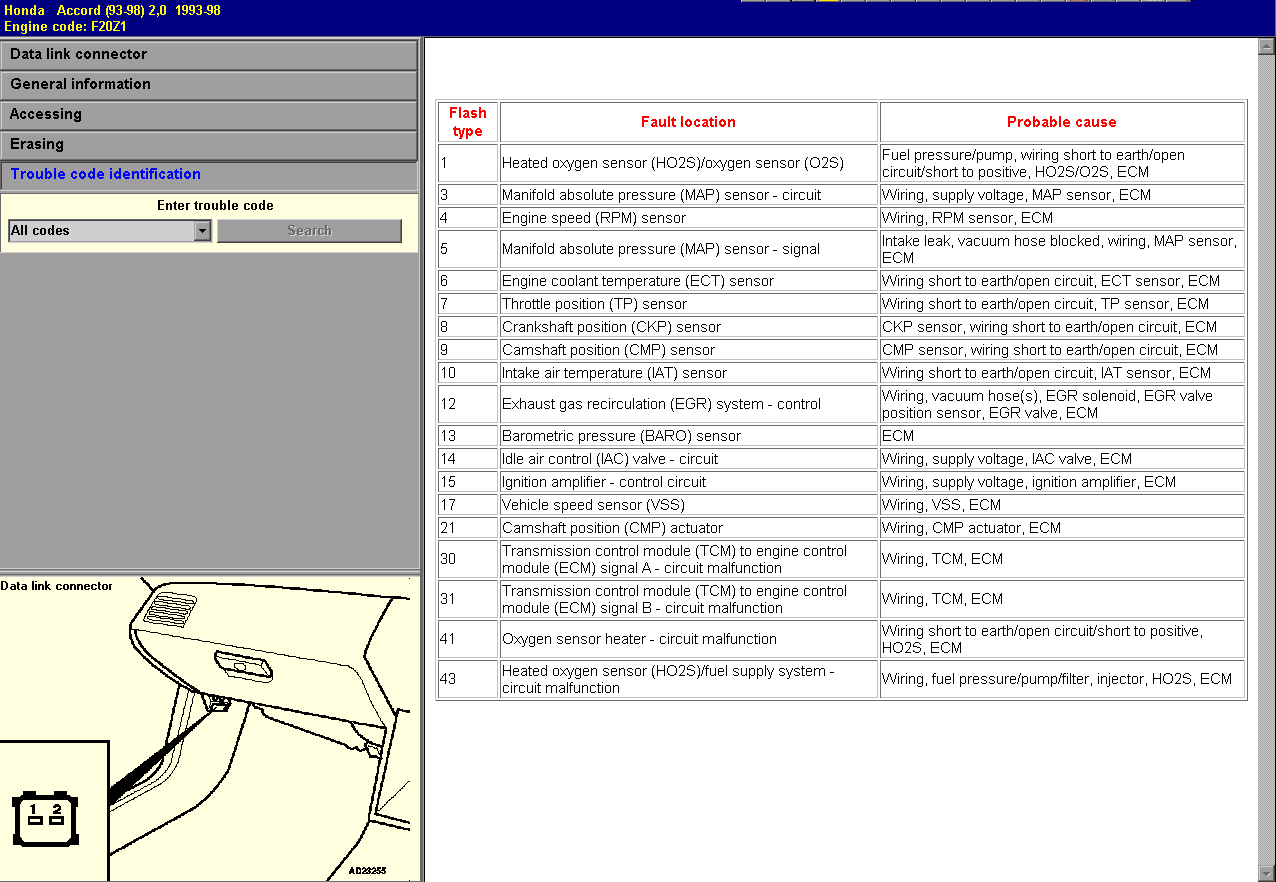Select 'Barometric pressure (BARO) sensor' fault
1276x882 pixels.
[x=621, y=436]
